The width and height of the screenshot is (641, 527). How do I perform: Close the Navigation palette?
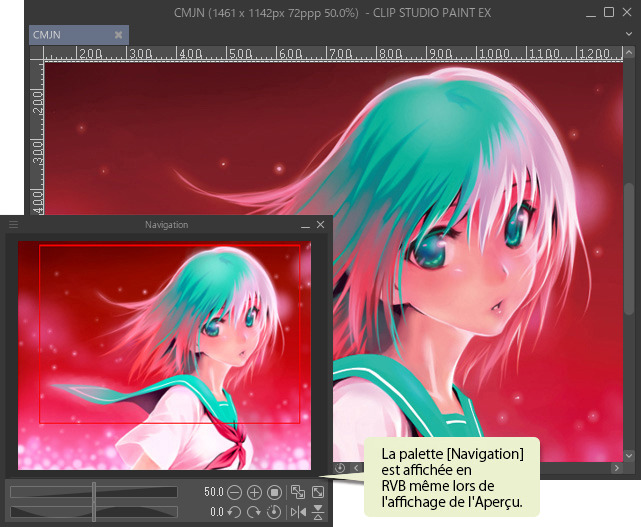(320, 224)
